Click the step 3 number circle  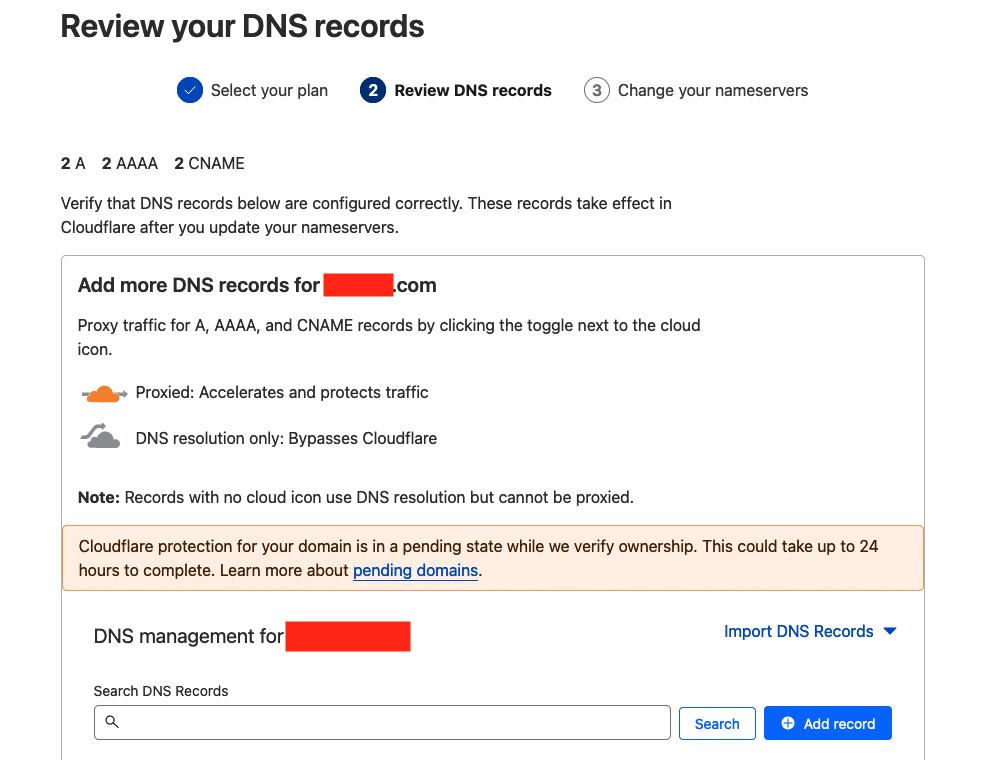597,91
